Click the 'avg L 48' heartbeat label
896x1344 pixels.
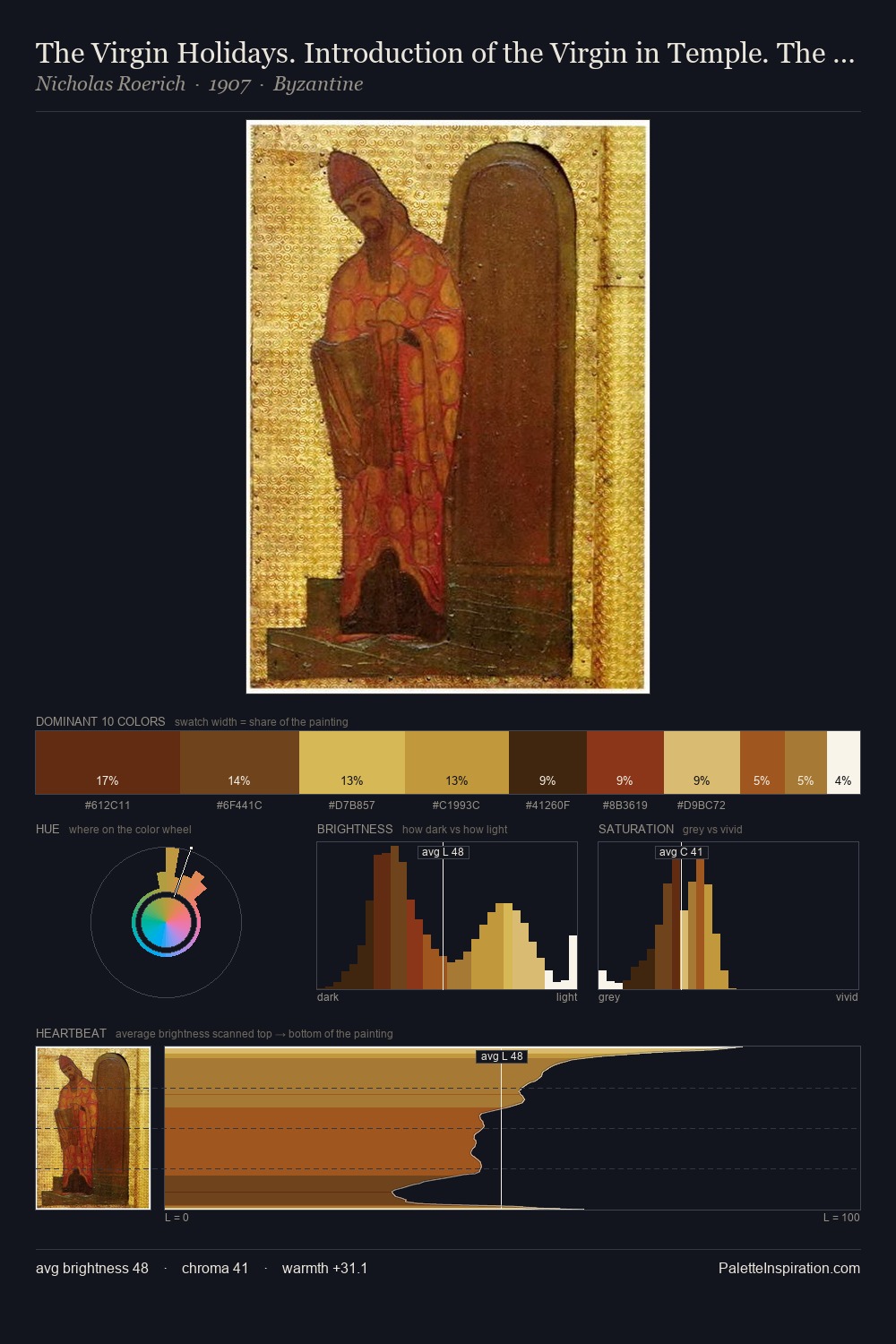point(502,1056)
